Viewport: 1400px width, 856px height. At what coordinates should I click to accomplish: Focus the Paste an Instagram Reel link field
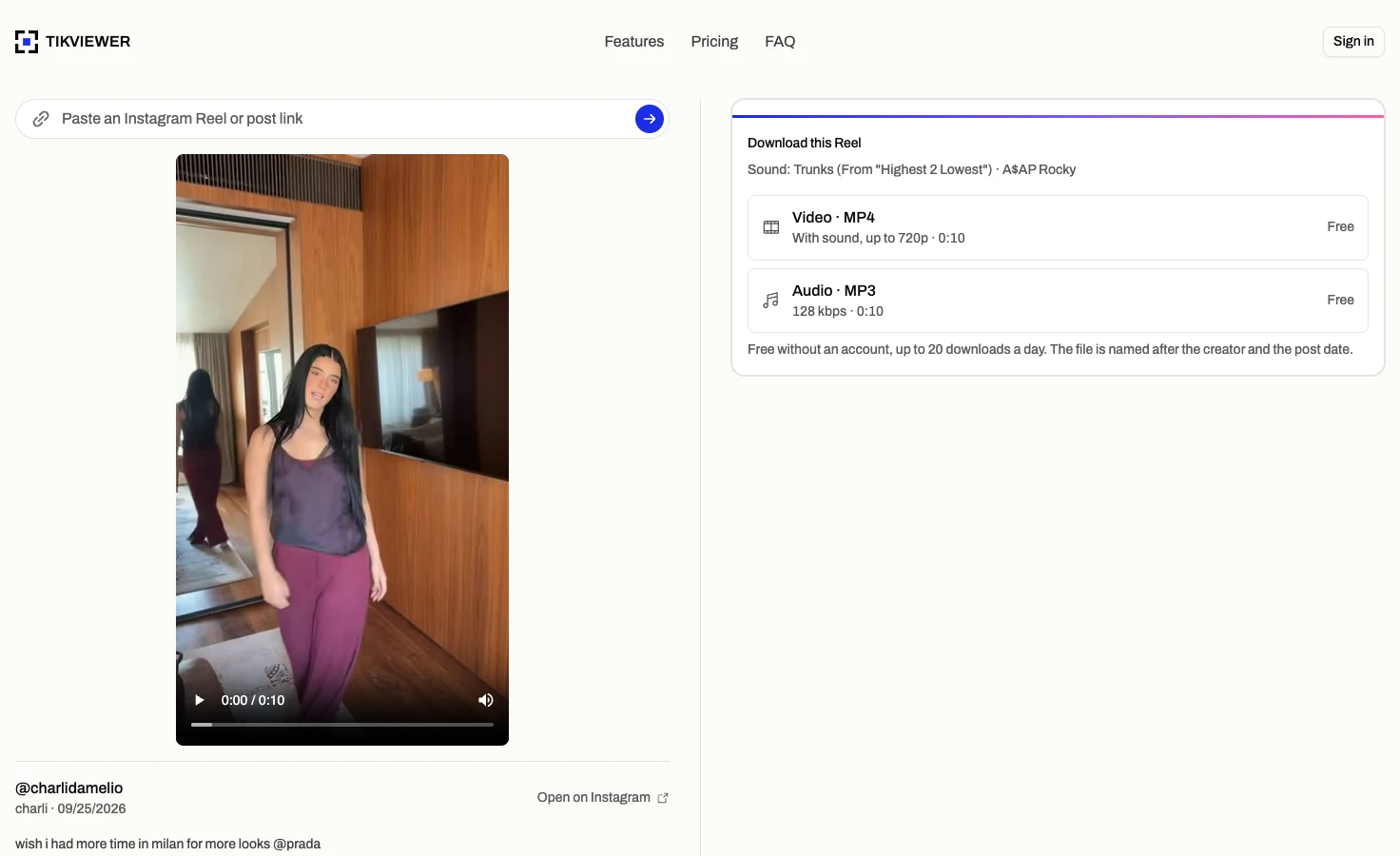(342, 119)
